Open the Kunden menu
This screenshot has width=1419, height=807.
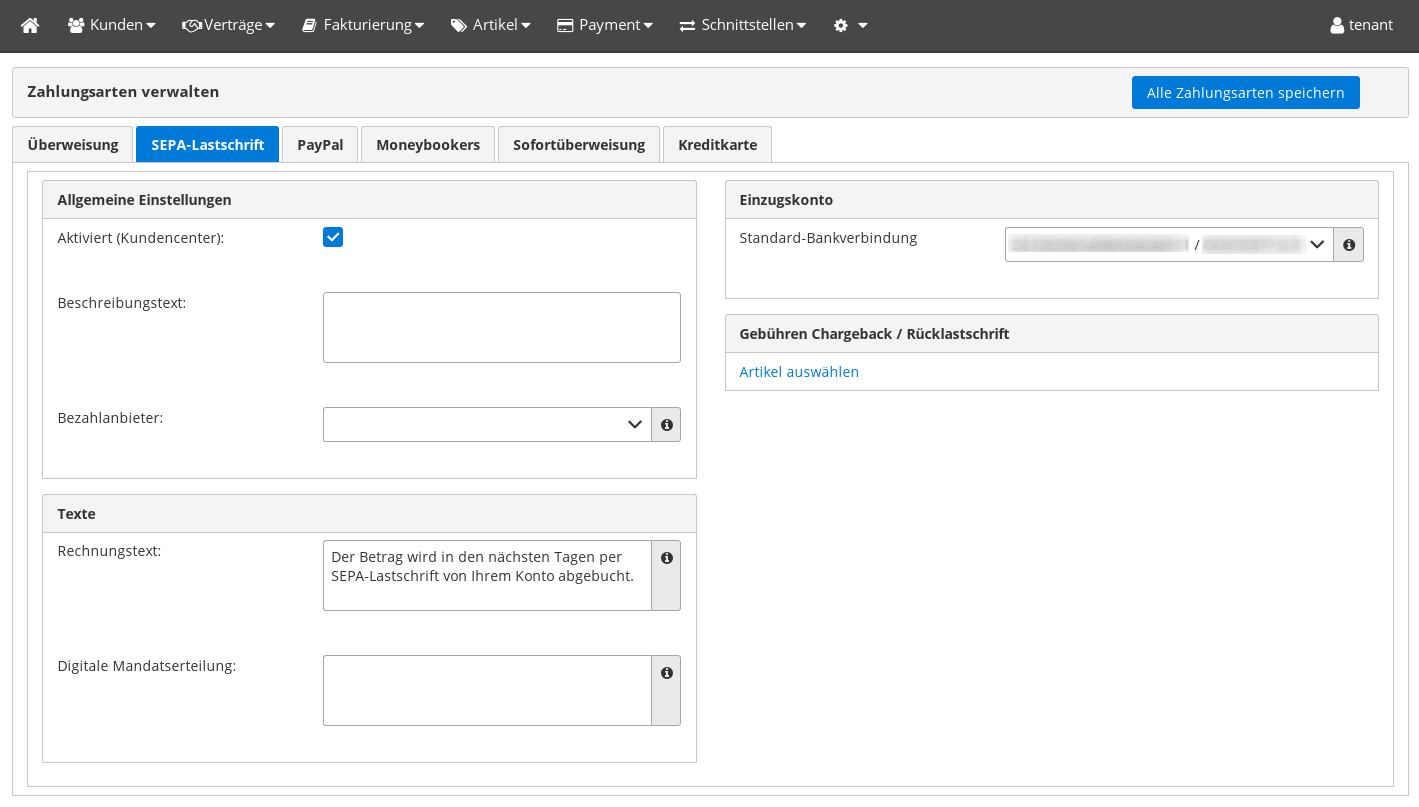click(x=111, y=25)
